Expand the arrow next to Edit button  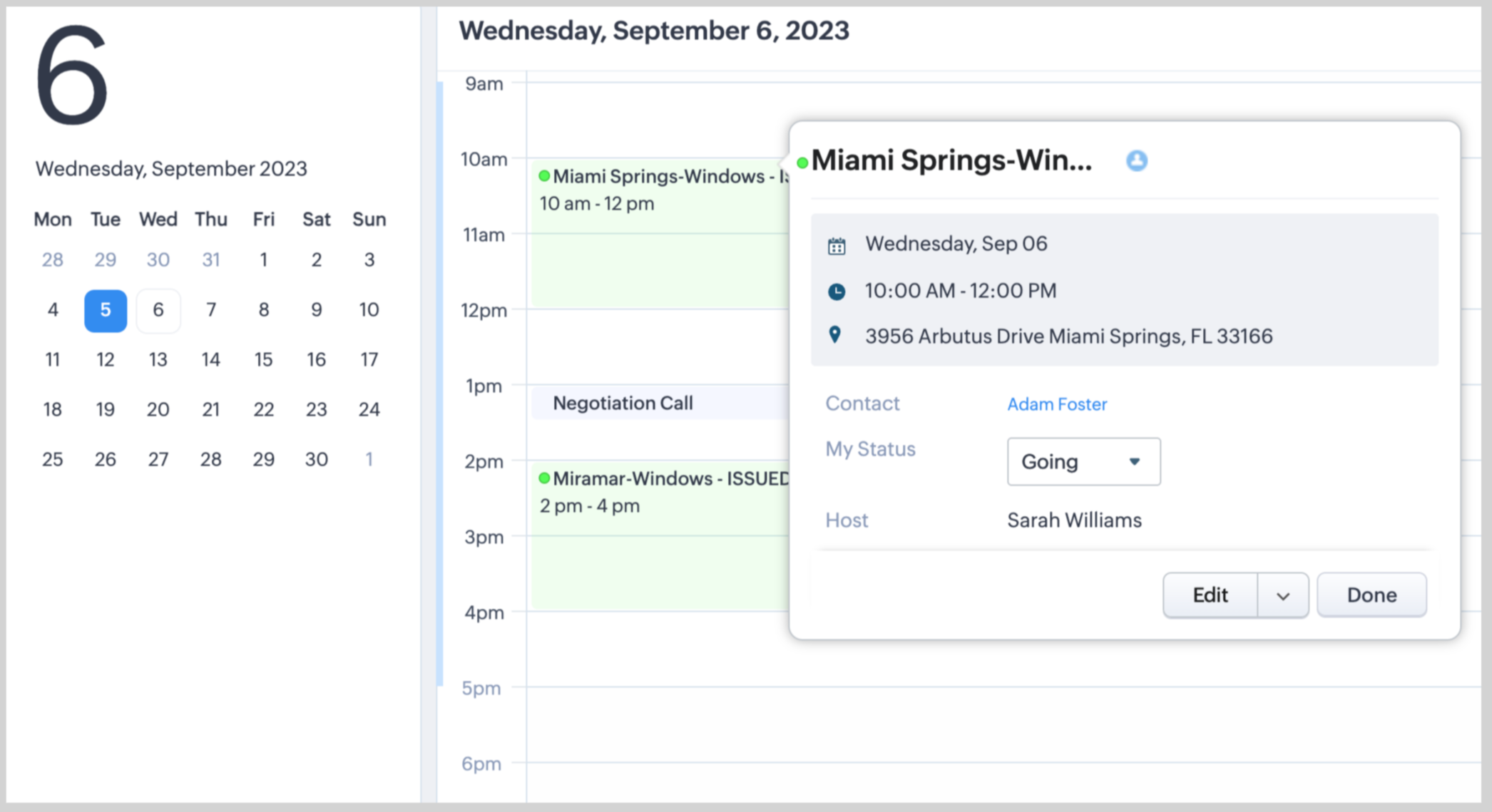(x=1282, y=596)
